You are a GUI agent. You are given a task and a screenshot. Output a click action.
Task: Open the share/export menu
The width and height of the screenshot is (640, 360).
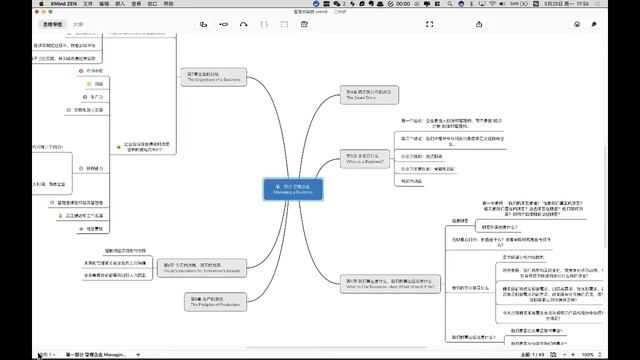coord(479,24)
